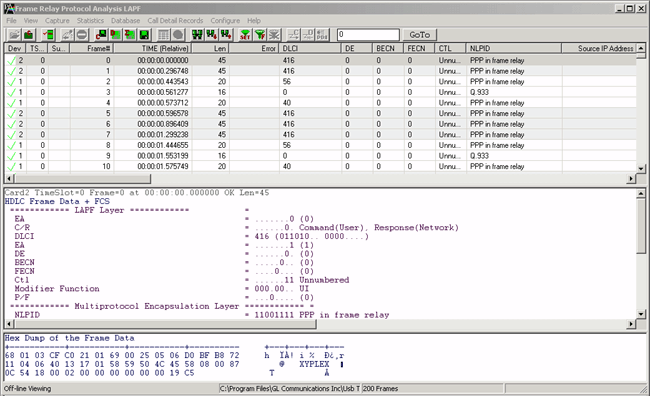The height and width of the screenshot is (396, 650).
Task: Click the Error column header
Action: (254, 49)
